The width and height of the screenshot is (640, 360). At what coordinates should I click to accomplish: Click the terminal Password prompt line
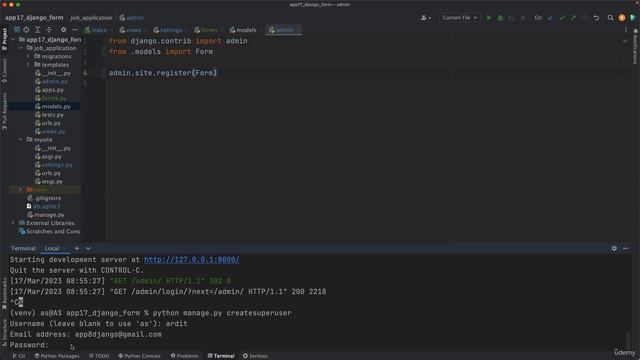(29, 345)
